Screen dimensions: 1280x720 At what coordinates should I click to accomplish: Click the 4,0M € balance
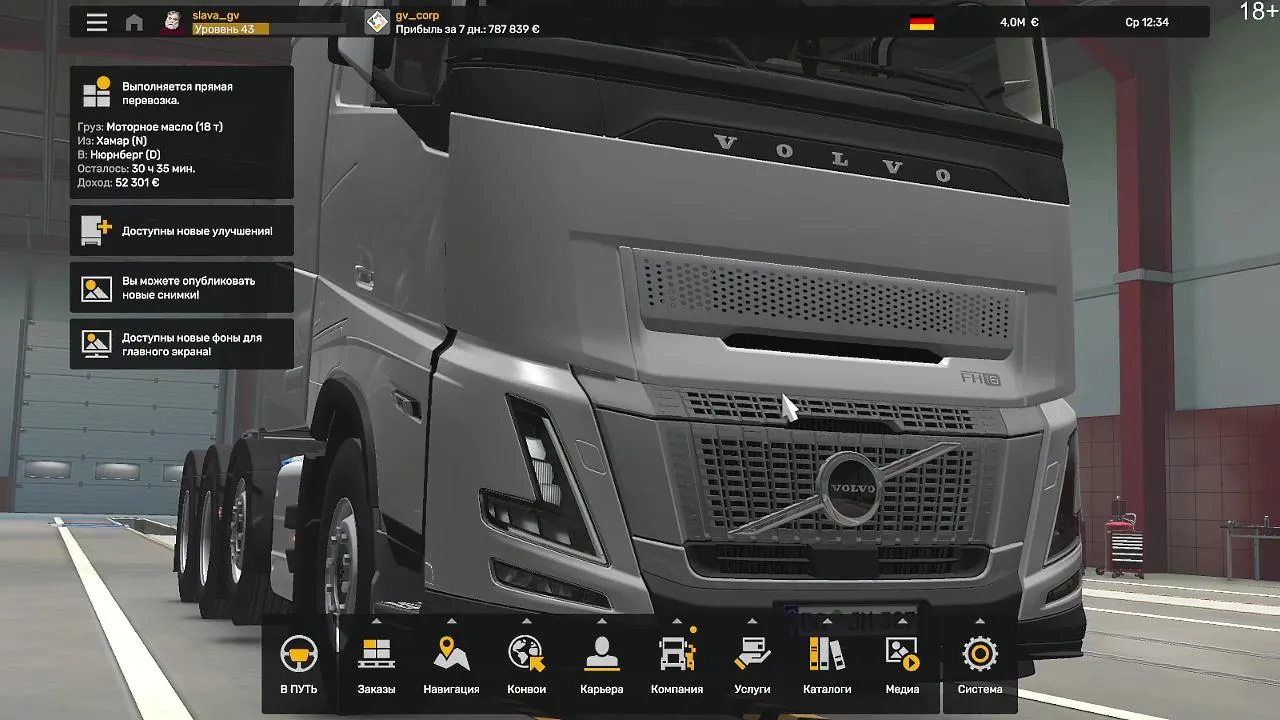tap(1019, 22)
